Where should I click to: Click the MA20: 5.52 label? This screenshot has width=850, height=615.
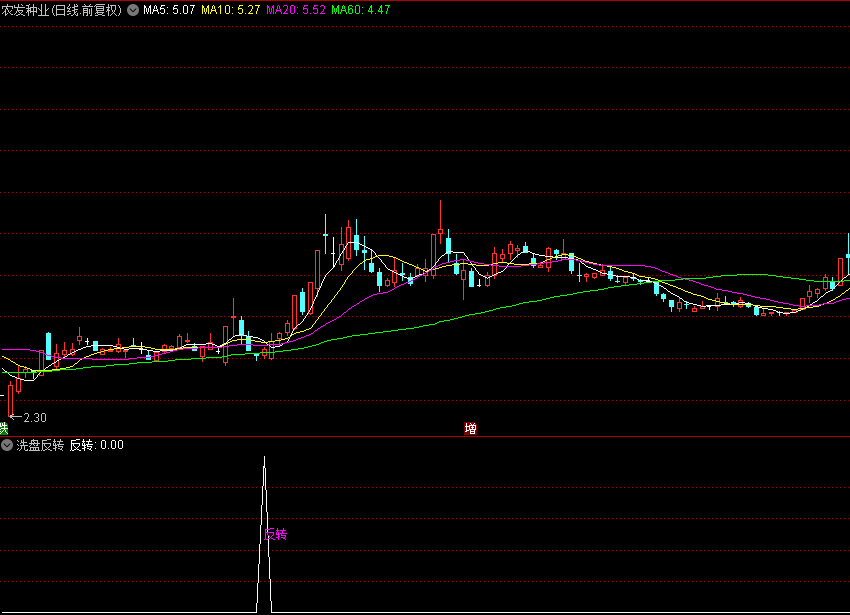coord(295,10)
